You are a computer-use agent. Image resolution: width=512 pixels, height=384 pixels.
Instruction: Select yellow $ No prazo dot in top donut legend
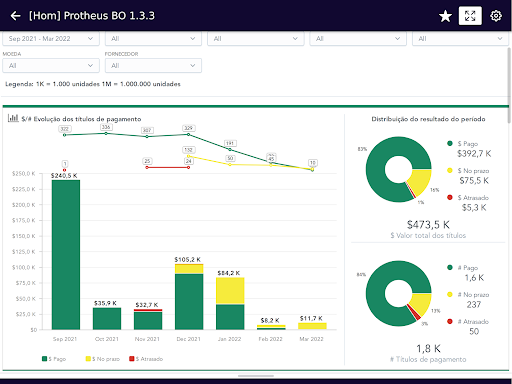450,170
